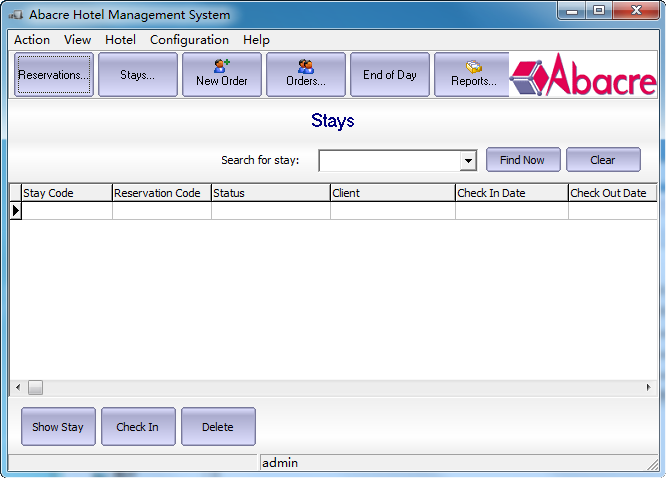Click the New Order toolbar icon
The image size is (667, 479).
[x=221, y=75]
